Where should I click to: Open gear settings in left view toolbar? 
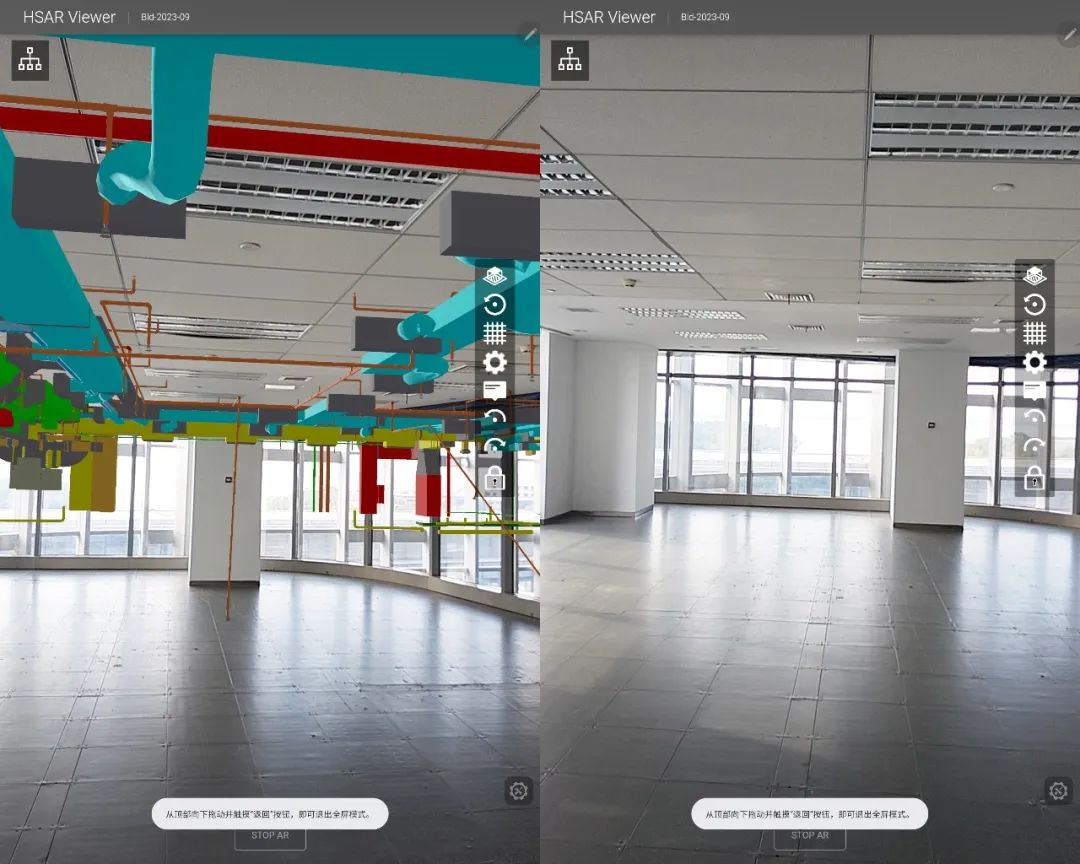click(495, 362)
